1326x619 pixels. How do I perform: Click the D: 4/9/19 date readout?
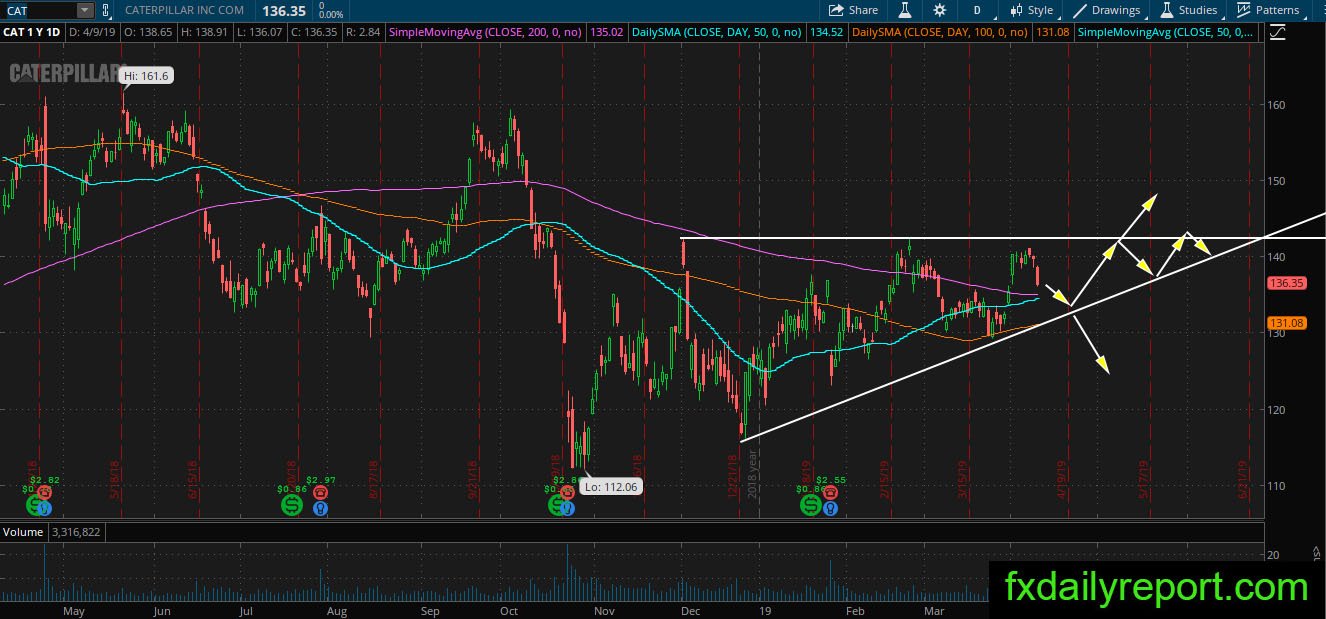tap(91, 32)
